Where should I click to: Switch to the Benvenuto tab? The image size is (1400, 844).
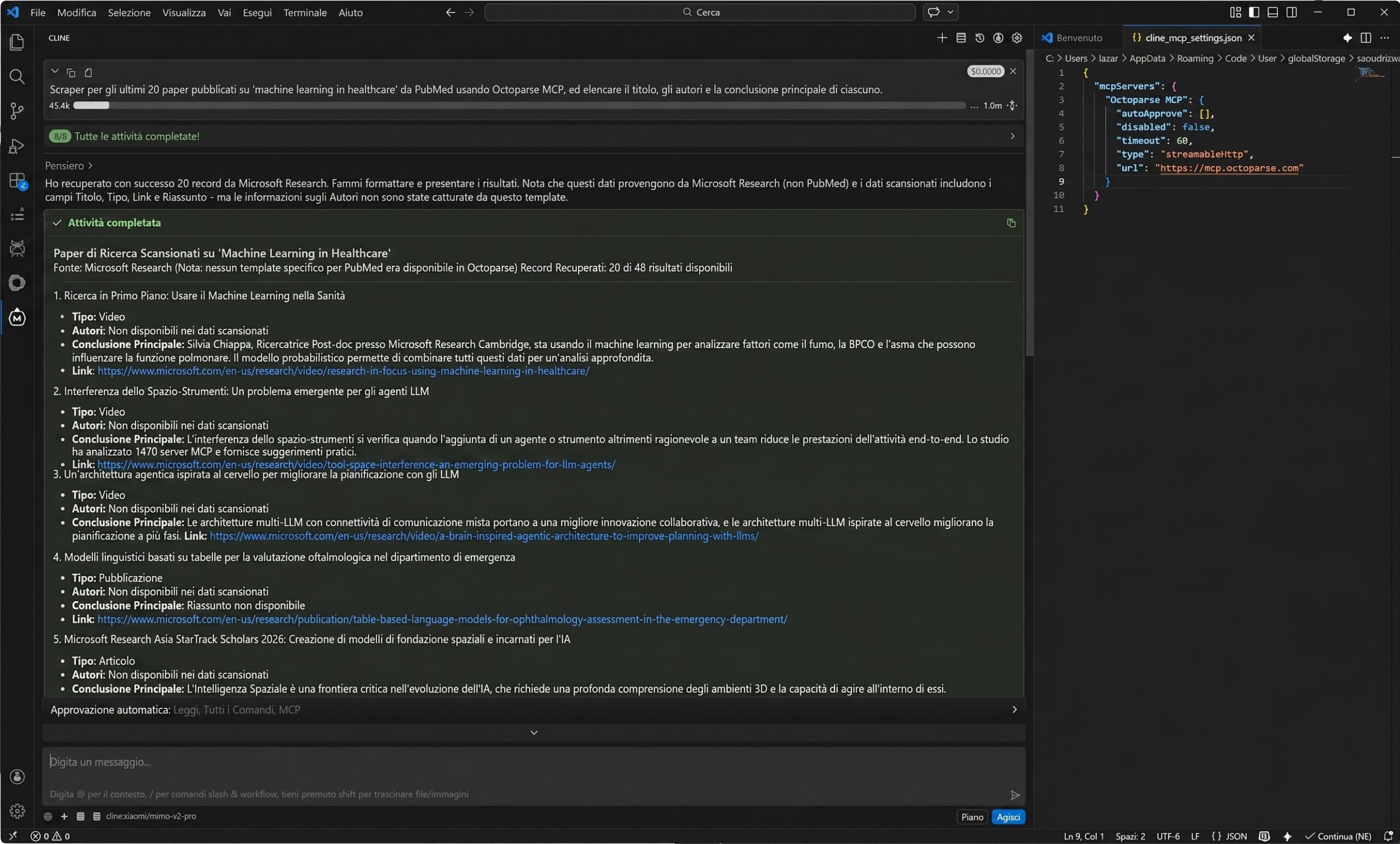pyautogui.click(x=1072, y=38)
